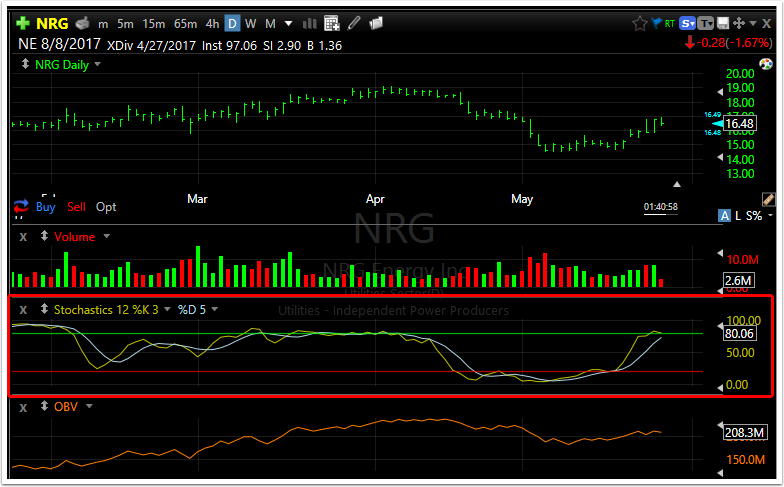The width and height of the screenshot is (784, 487).
Task: Open the %D 5 dropdown arrow
Action: tap(214, 309)
